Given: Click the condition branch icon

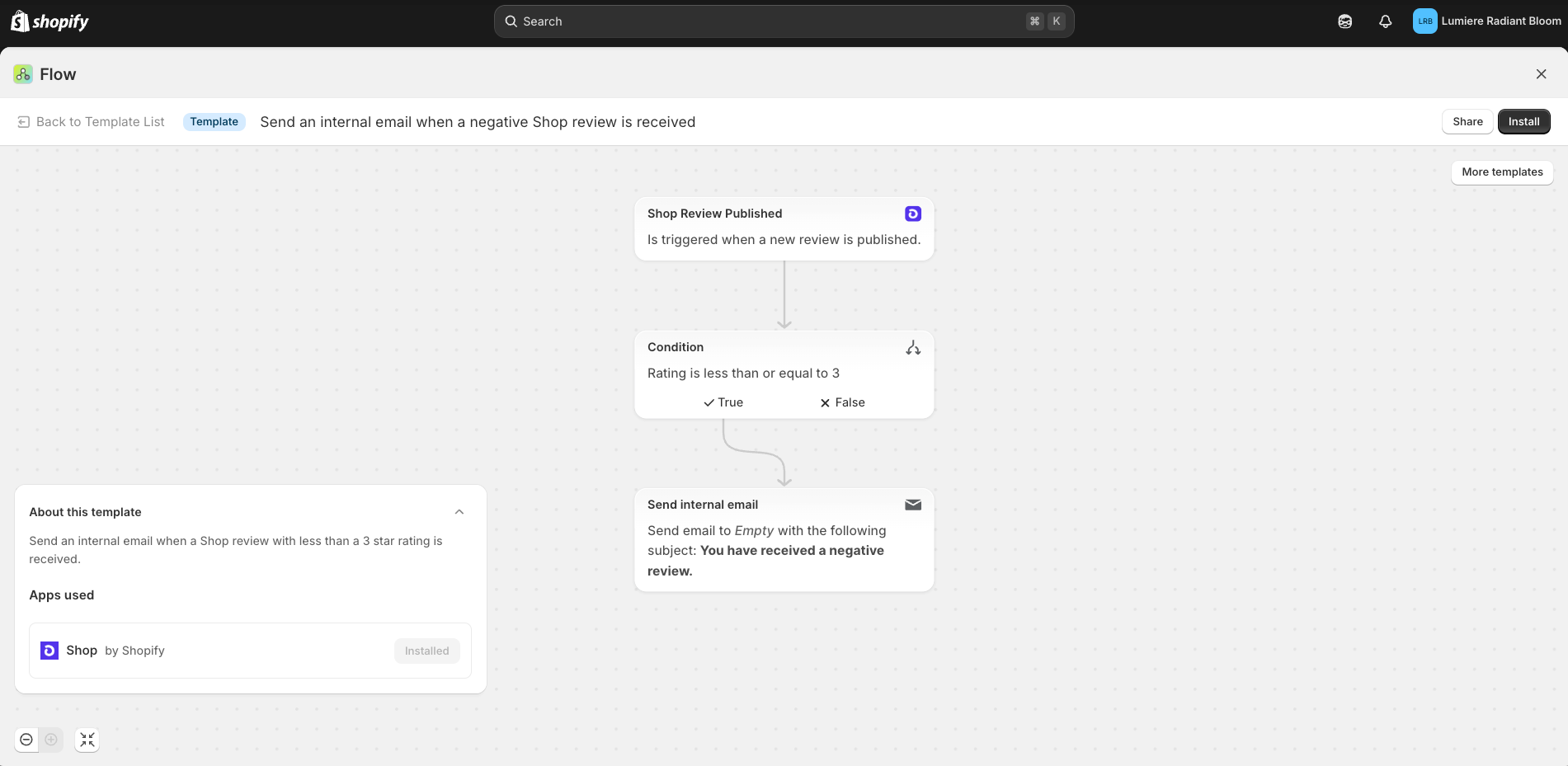Looking at the screenshot, I should [x=912, y=348].
